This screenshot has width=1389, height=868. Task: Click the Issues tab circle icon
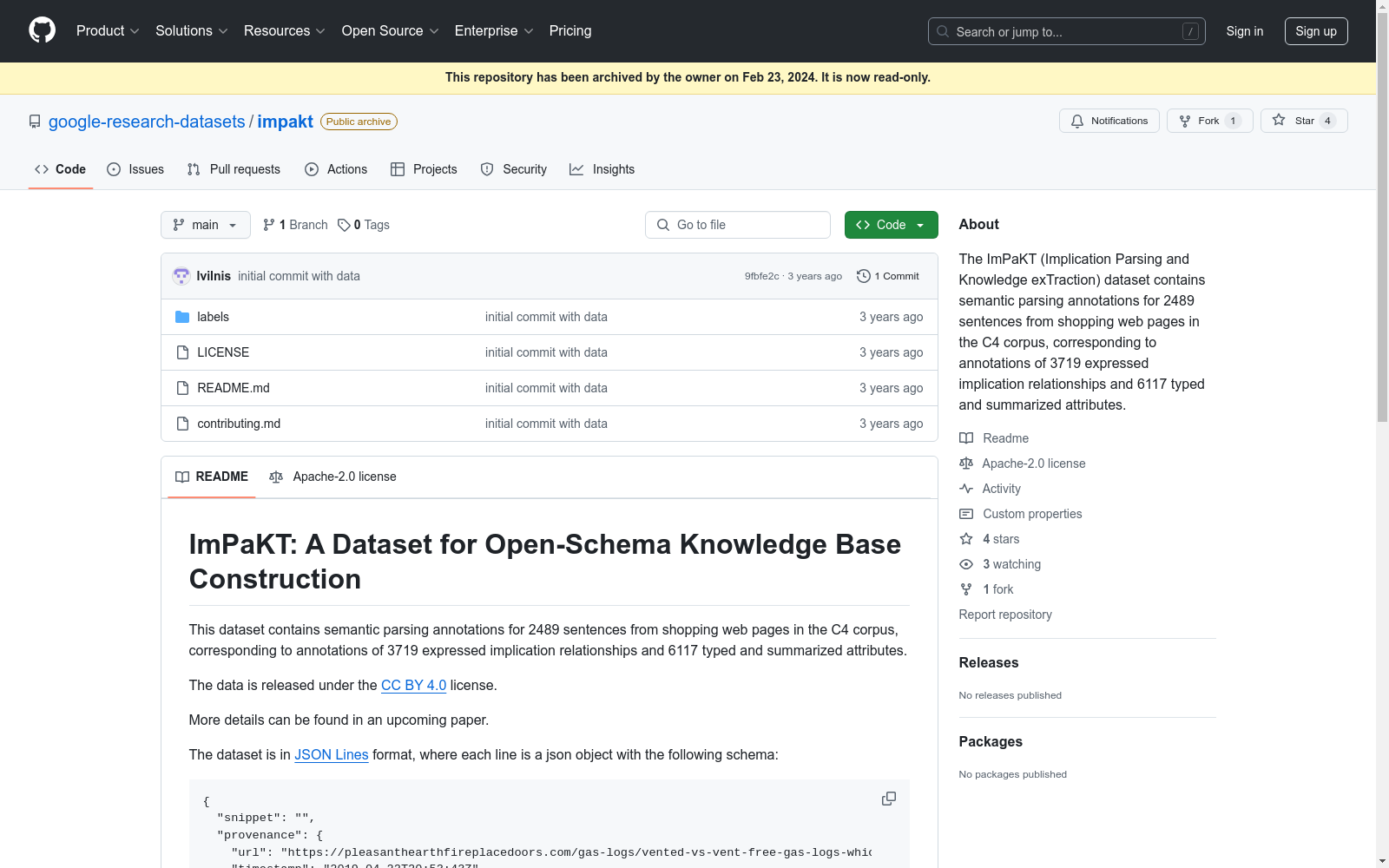(x=114, y=169)
